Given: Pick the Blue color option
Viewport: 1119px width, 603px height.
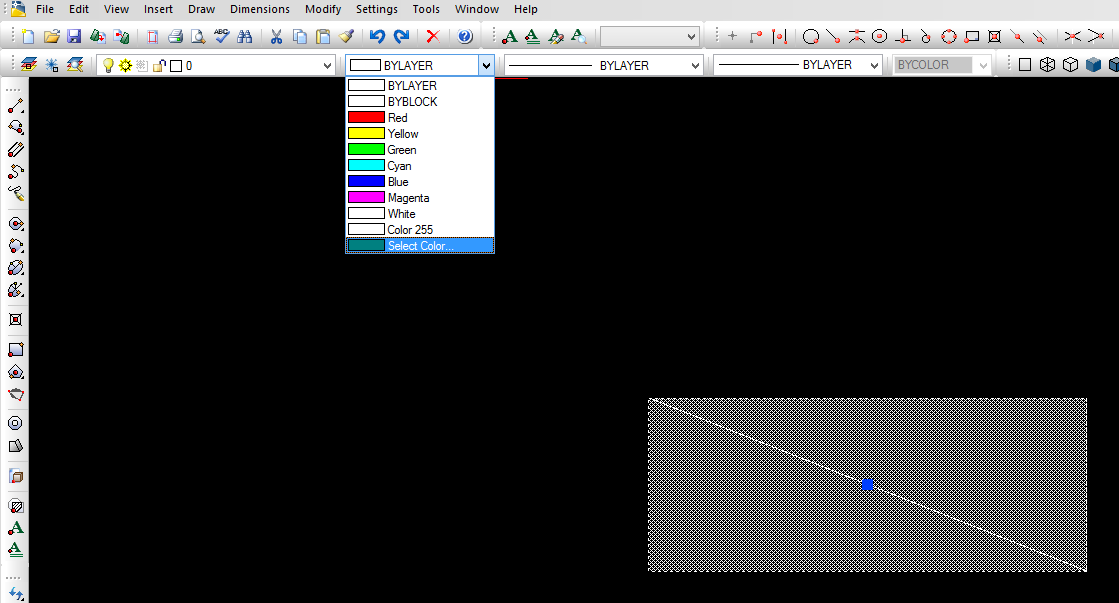Looking at the screenshot, I should coord(420,182).
